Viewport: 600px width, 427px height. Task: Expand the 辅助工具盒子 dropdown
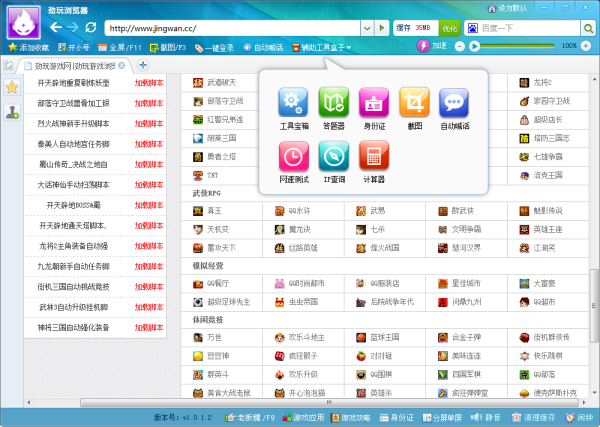(327, 47)
